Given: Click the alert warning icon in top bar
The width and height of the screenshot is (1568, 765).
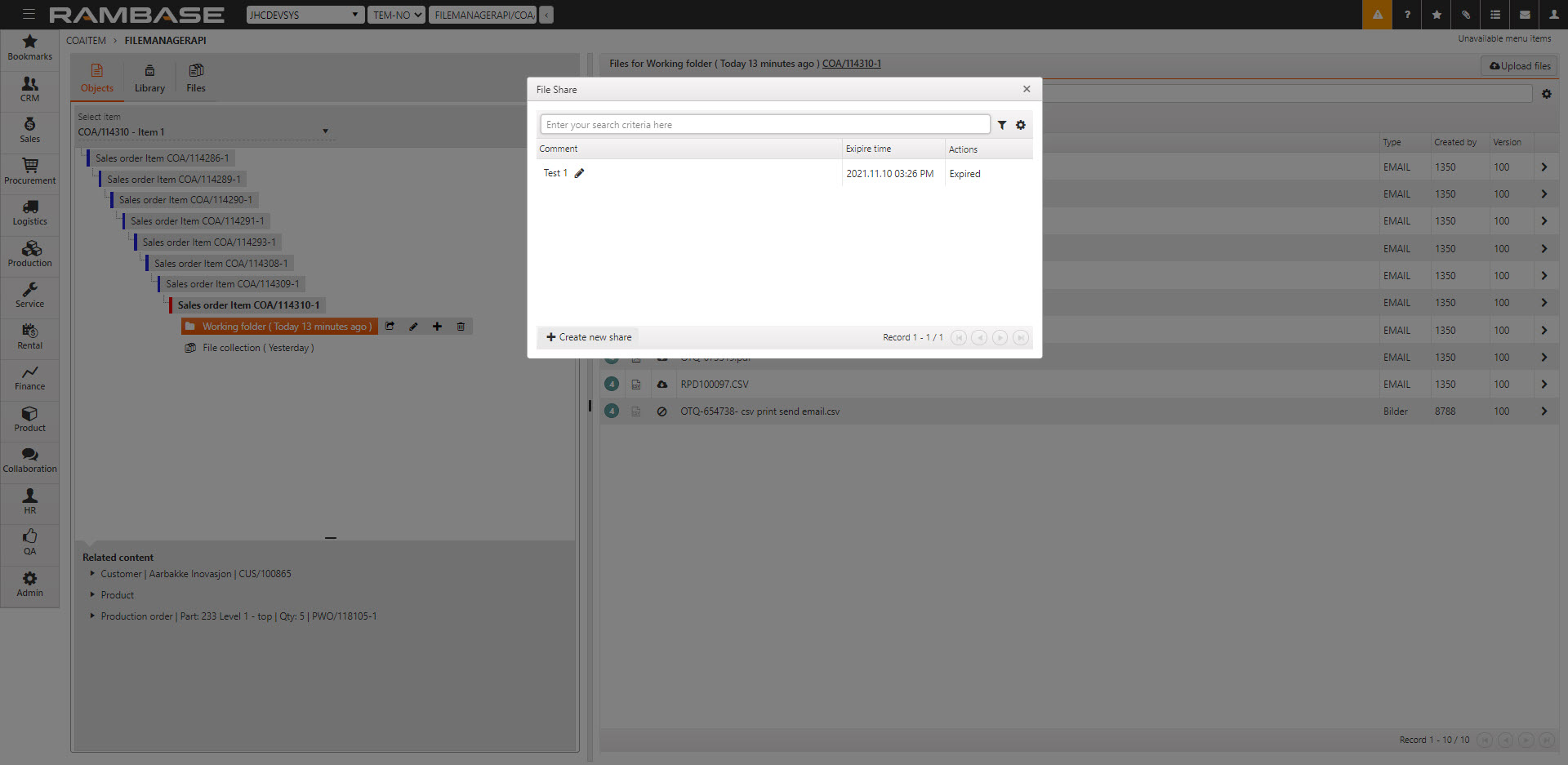Looking at the screenshot, I should coord(1377,15).
